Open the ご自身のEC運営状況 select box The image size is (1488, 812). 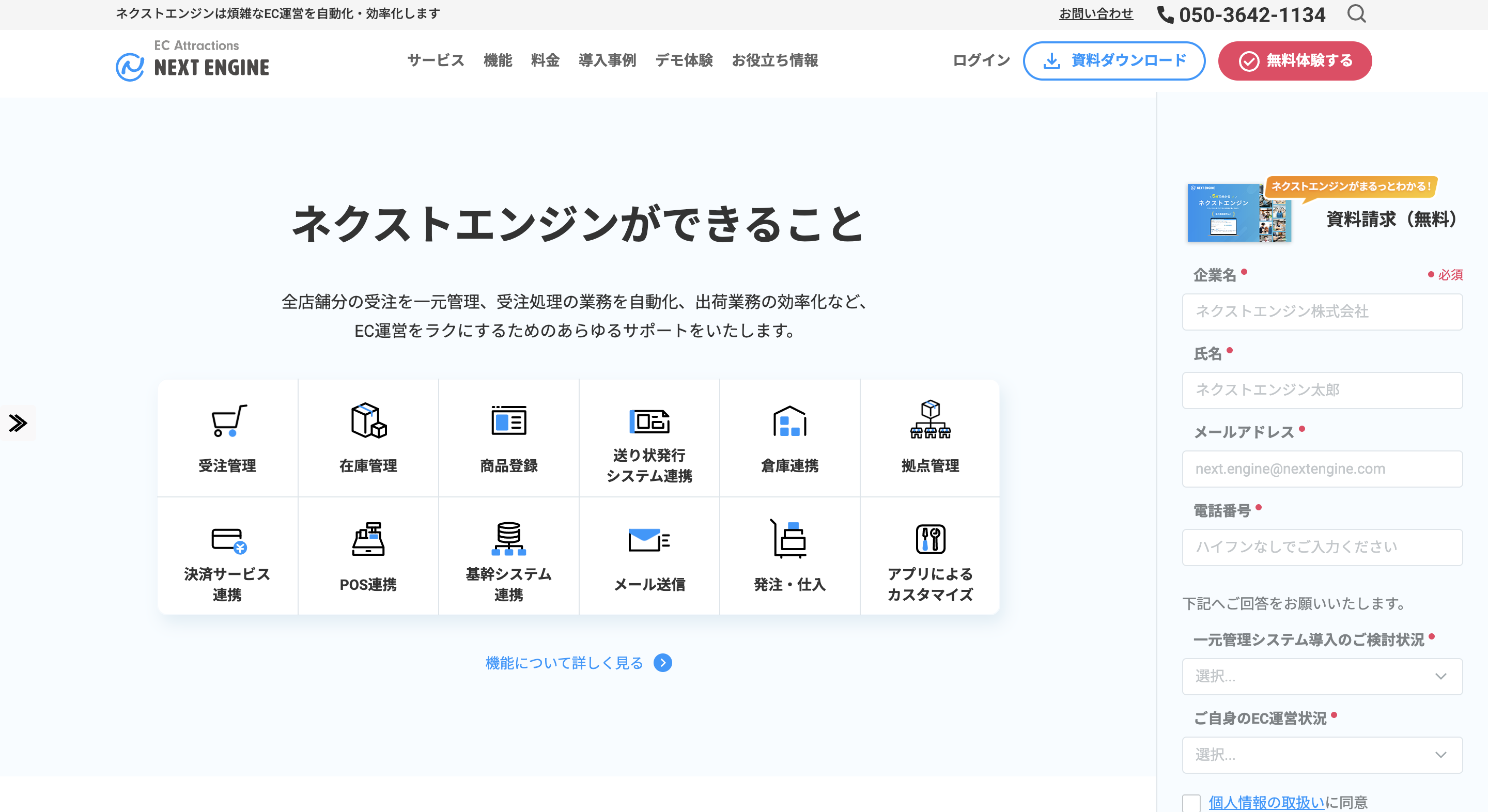click(1322, 755)
